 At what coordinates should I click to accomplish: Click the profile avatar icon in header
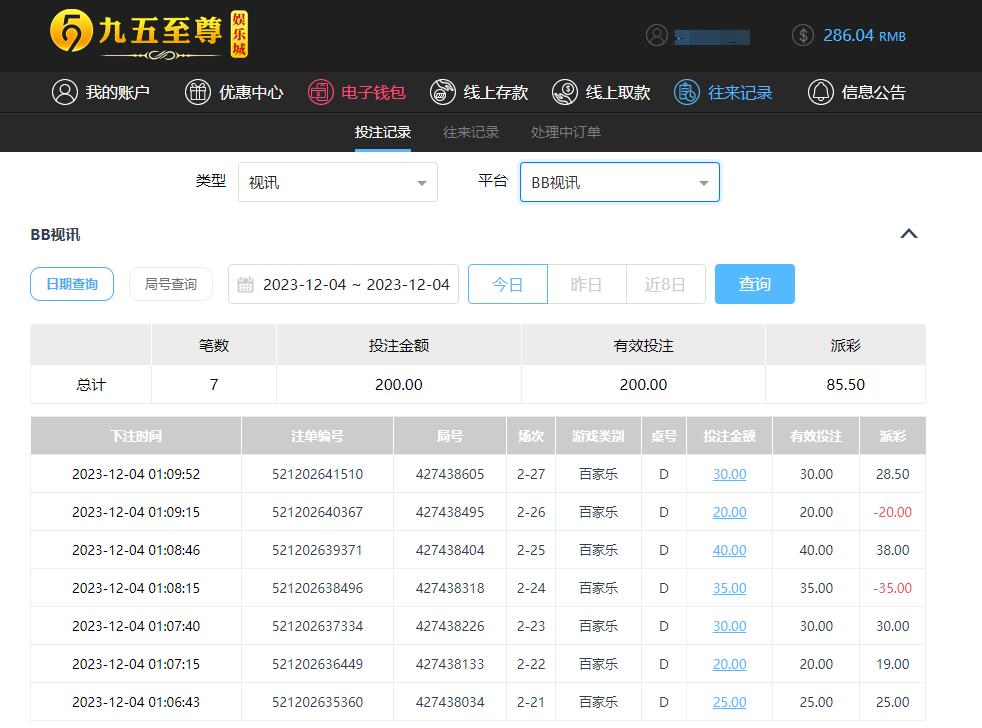(657, 35)
